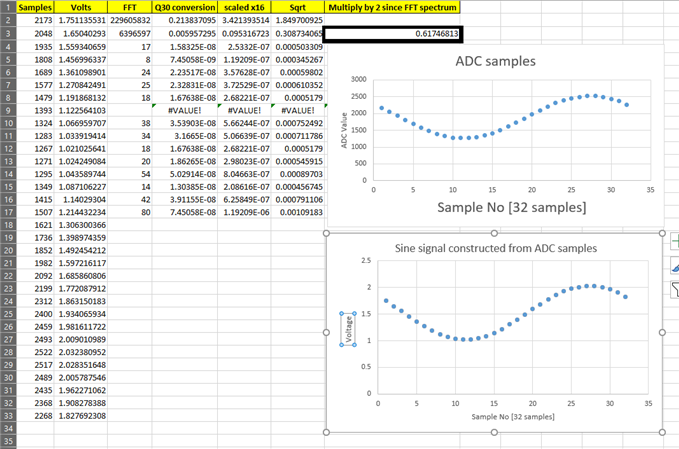Open the Chart Elements plus button

click(x=675, y=241)
